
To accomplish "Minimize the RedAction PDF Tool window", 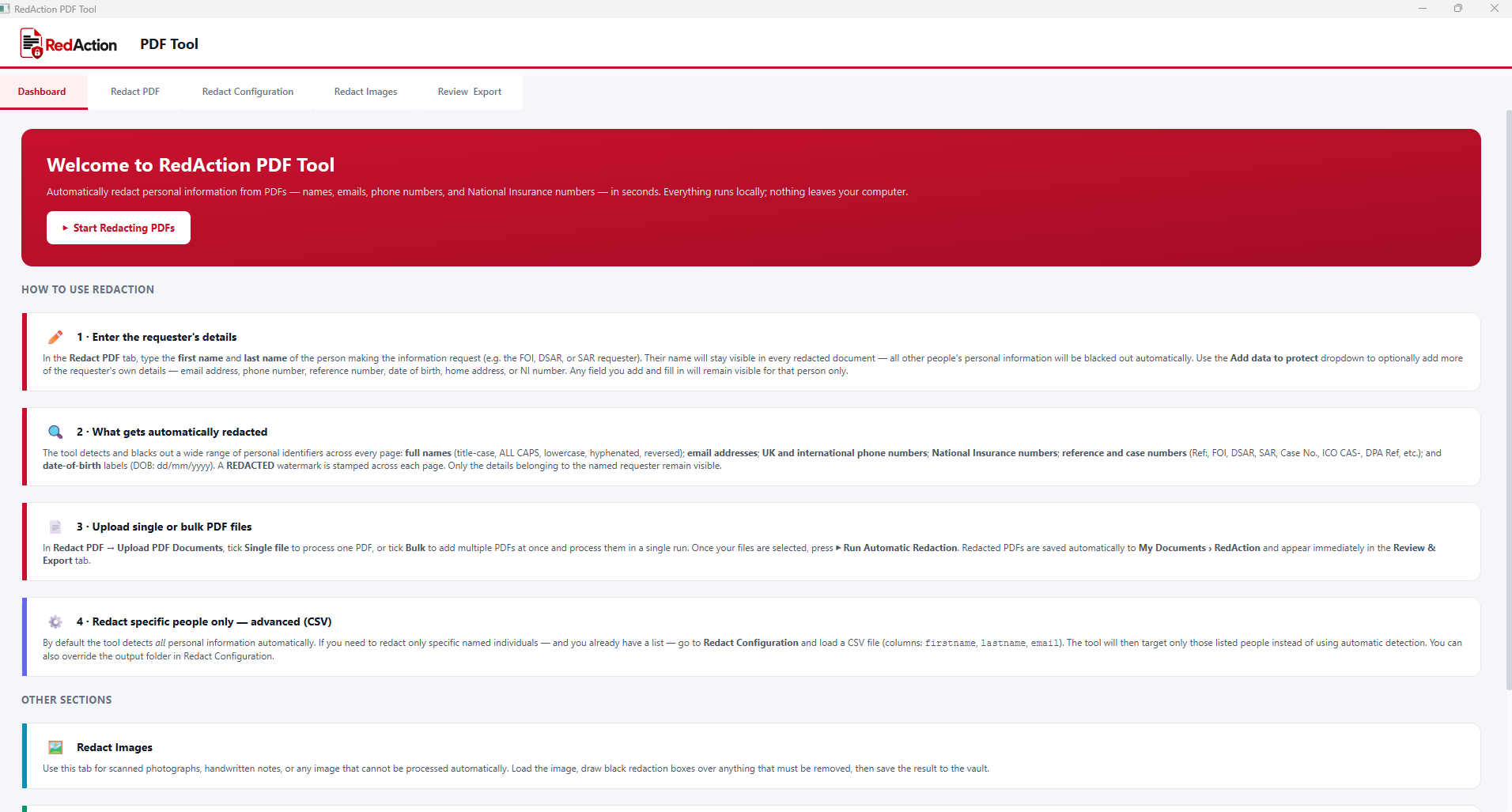I will tap(1423, 9).
